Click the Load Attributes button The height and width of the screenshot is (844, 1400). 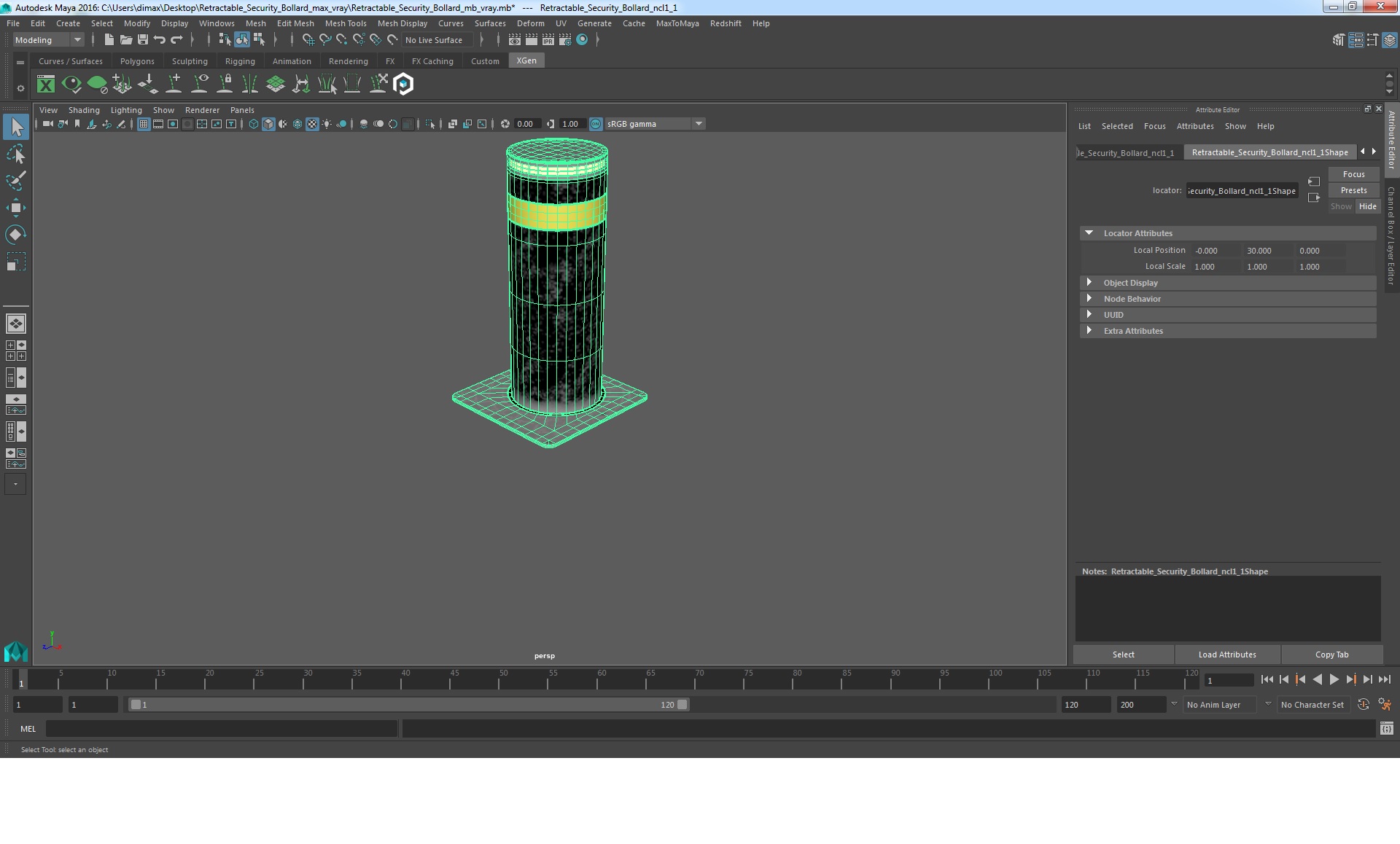pyautogui.click(x=1226, y=655)
